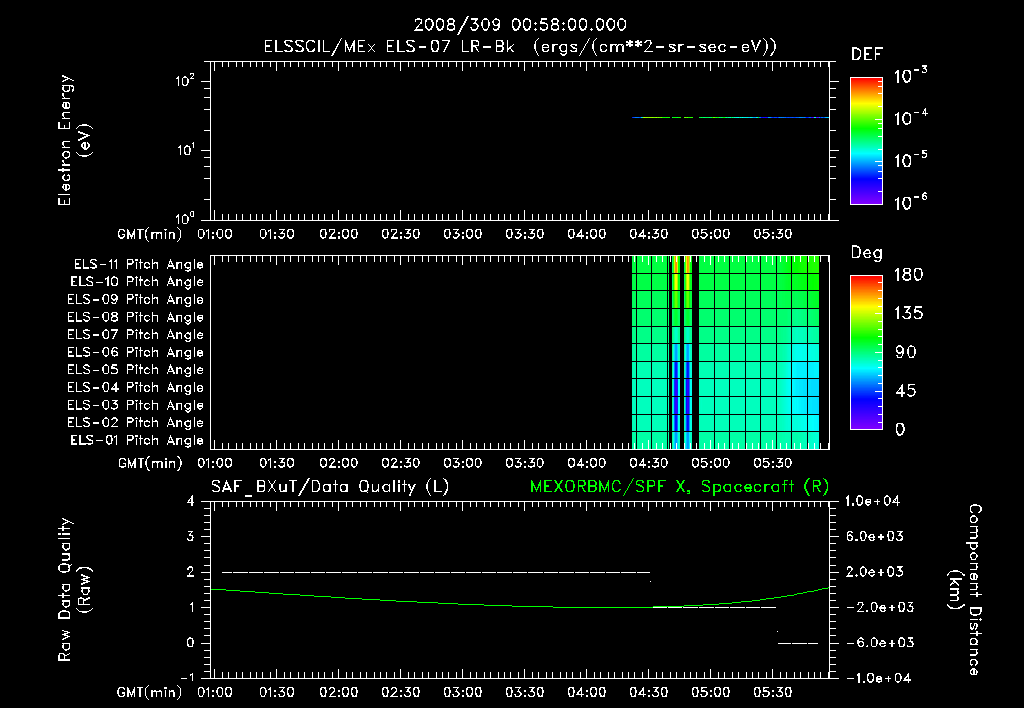The height and width of the screenshot is (708, 1024).
Task: Select the ELS-07 Pitch Angle row label
Action: pyautogui.click(x=135, y=334)
